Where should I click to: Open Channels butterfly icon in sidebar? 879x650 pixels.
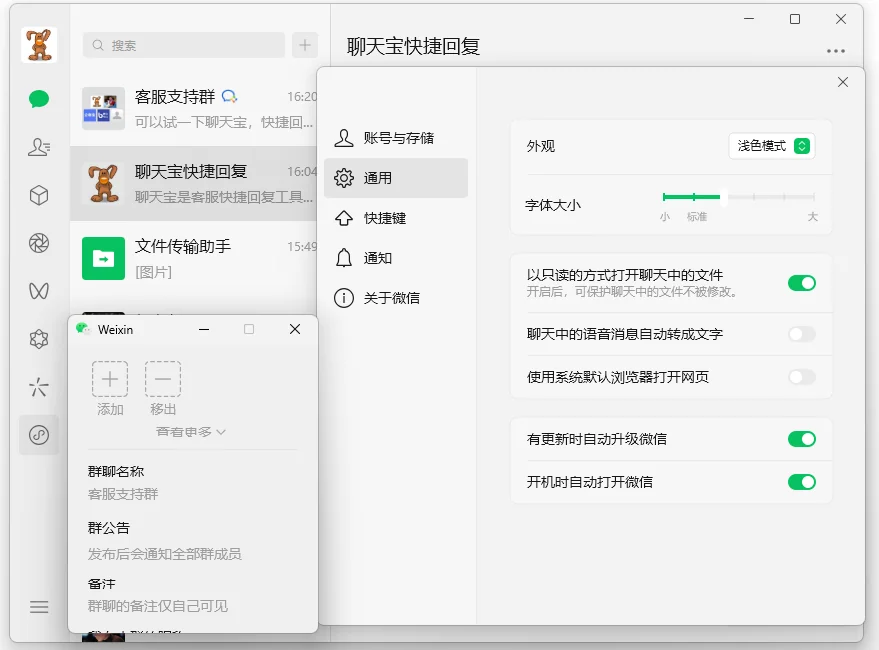[39, 291]
